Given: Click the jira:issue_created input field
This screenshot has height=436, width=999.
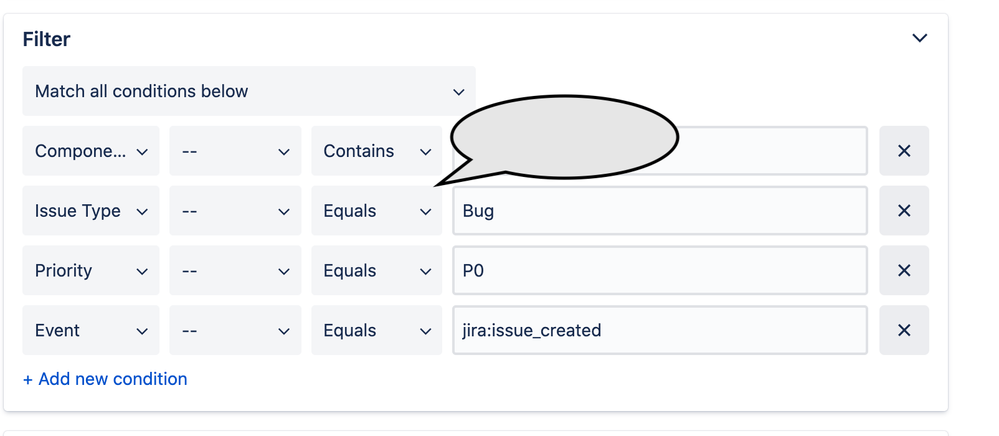Looking at the screenshot, I should coord(660,330).
